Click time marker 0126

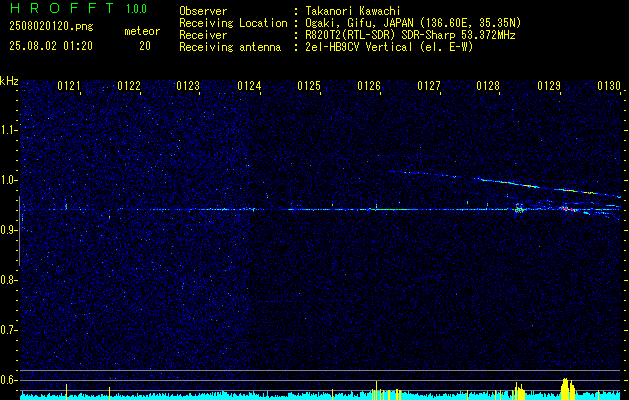[x=369, y=86]
